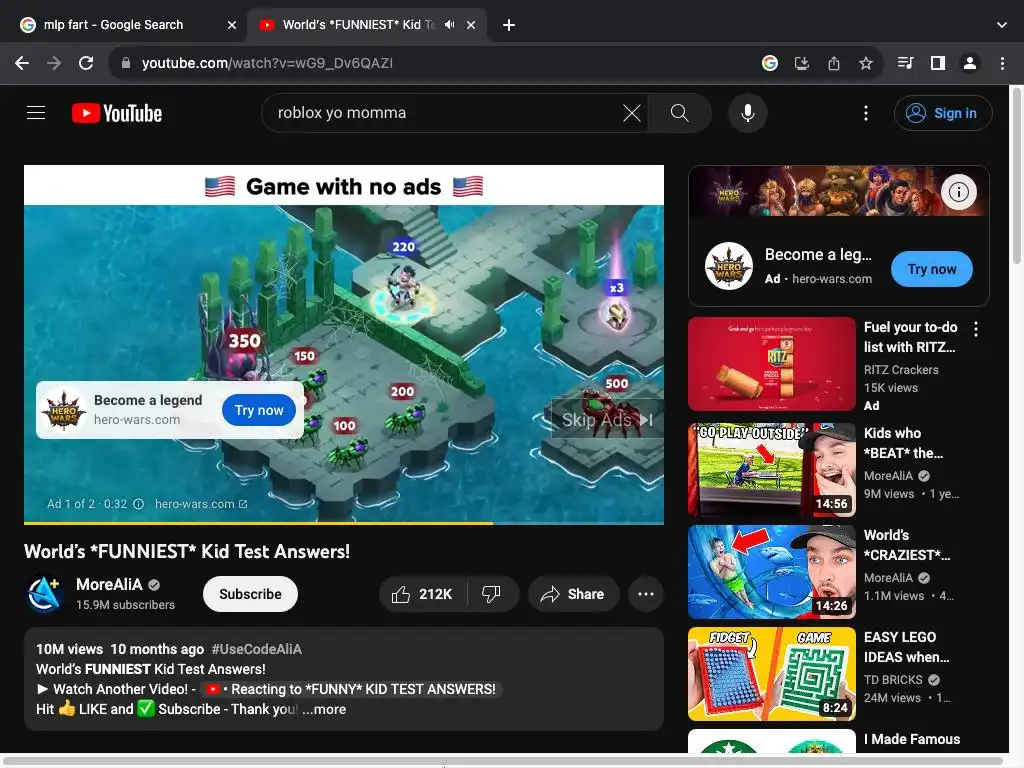Viewport: 1024px width, 768px height.
Task: Open MoreAliA channel name link
Action: tap(109, 584)
